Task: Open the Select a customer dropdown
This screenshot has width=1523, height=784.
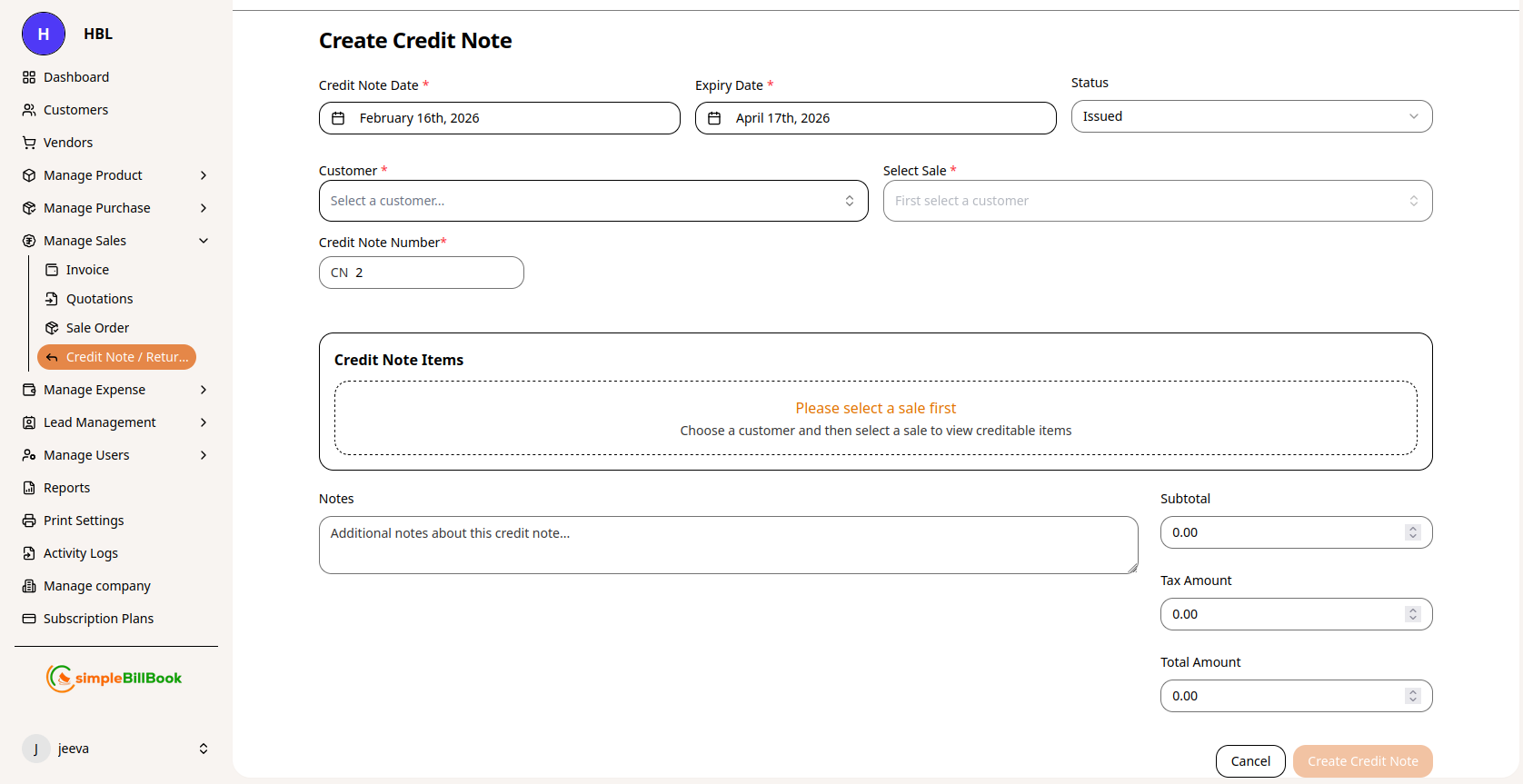Action: click(x=592, y=201)
